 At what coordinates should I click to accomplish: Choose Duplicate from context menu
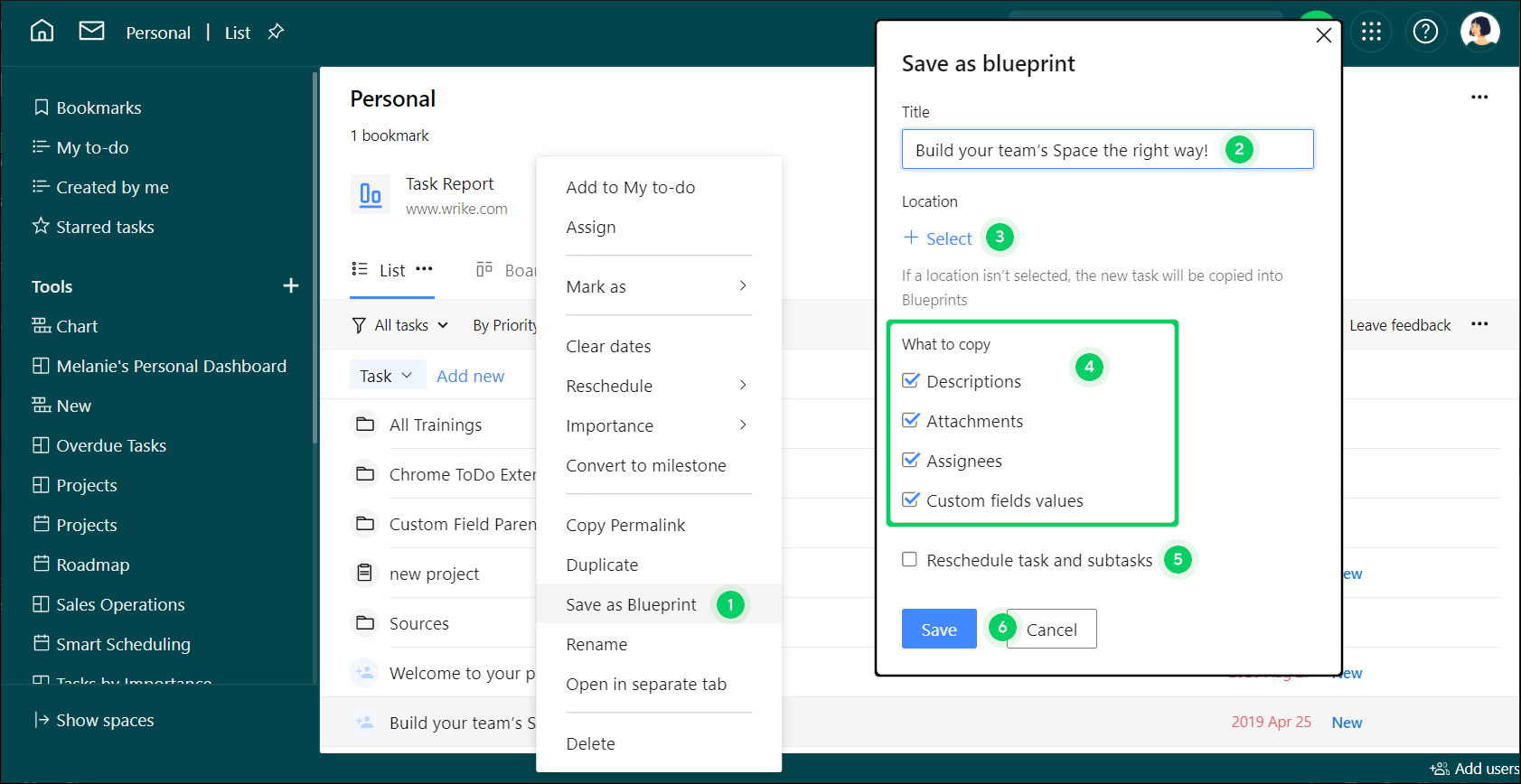pyautogui.click(x=602, y=565)
